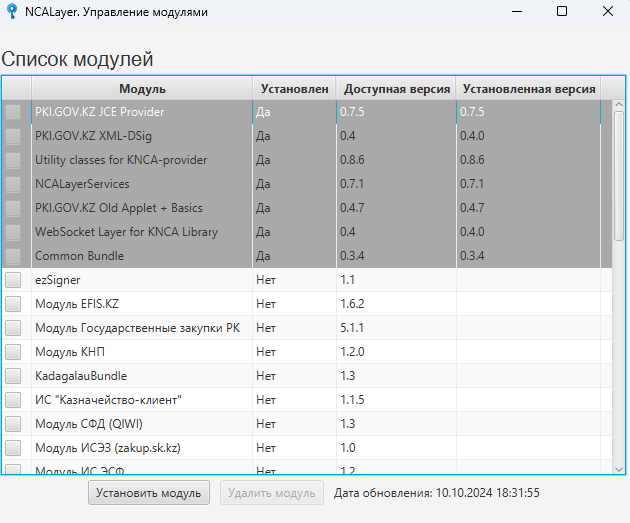Click installed version 0.3.4 of Common Bundle
The height and width of the screenshot is (523, 630).
(x=472, y=256)
